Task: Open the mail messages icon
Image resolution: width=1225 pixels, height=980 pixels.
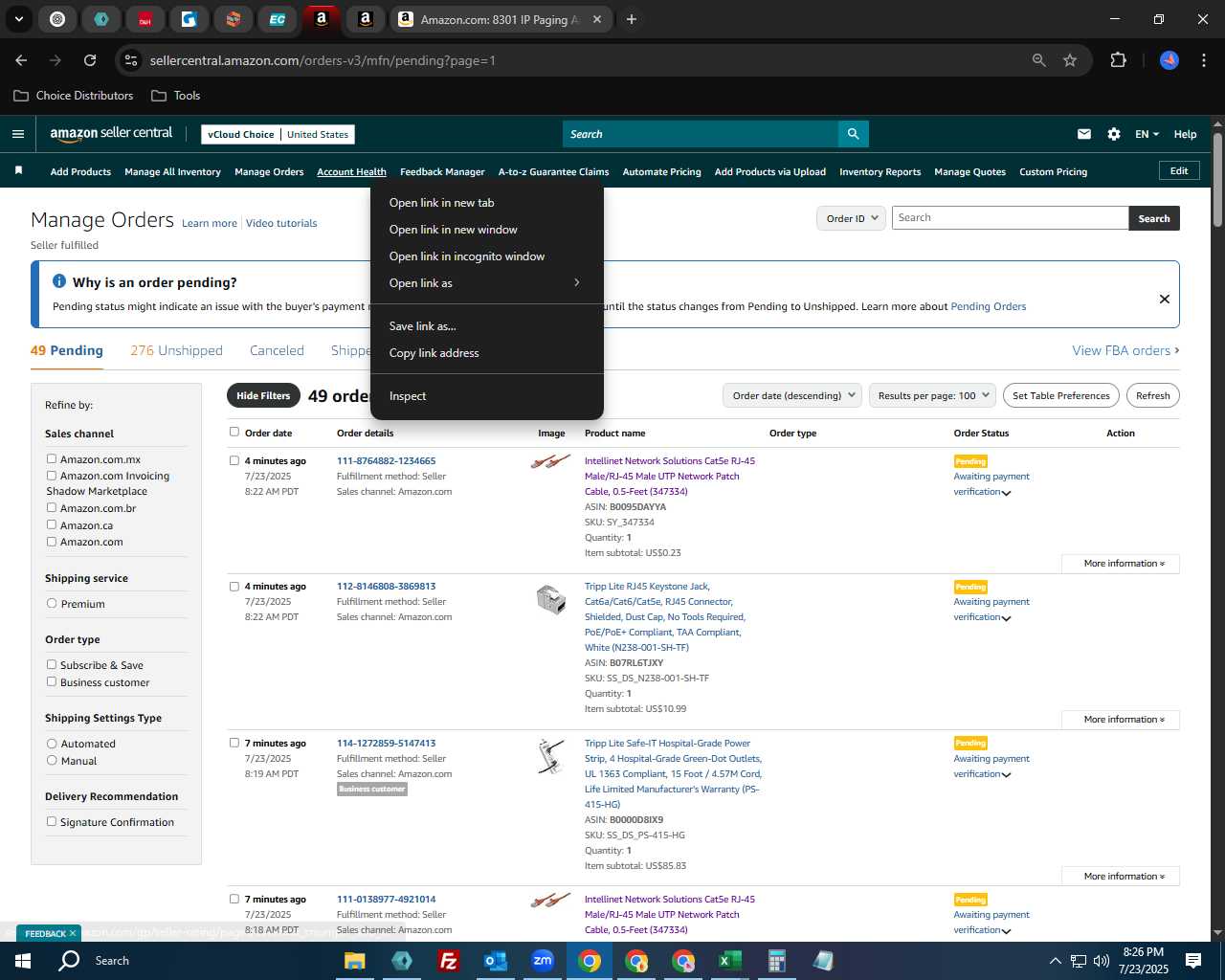Action: click(1084, 134)
